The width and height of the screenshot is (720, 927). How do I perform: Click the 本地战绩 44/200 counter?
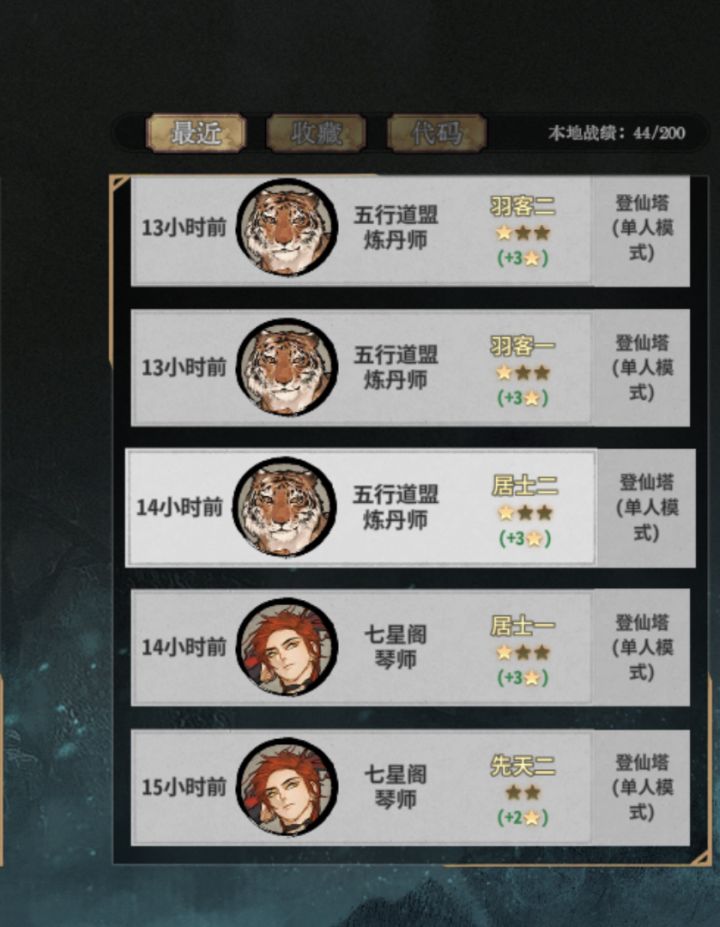pos(617,133)
